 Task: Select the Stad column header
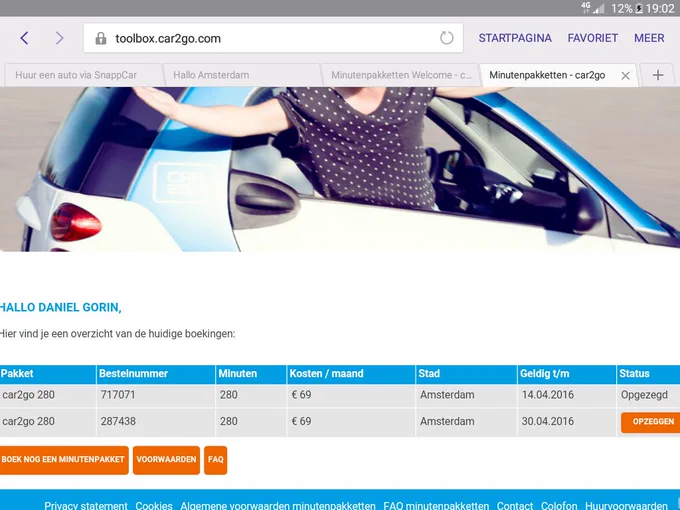coord(466,374)
